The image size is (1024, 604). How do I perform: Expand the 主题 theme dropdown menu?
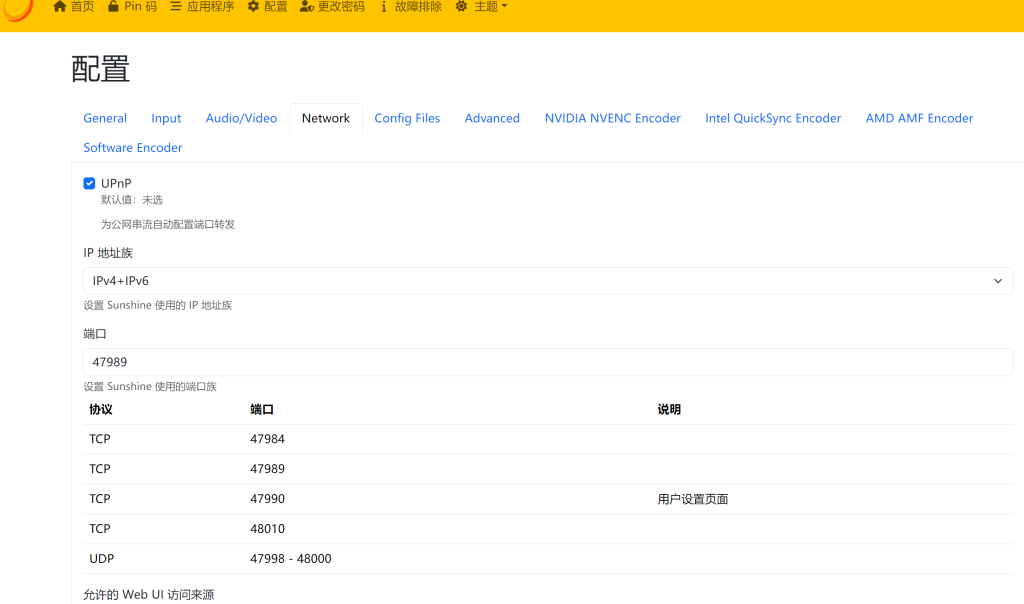[491, 7]
